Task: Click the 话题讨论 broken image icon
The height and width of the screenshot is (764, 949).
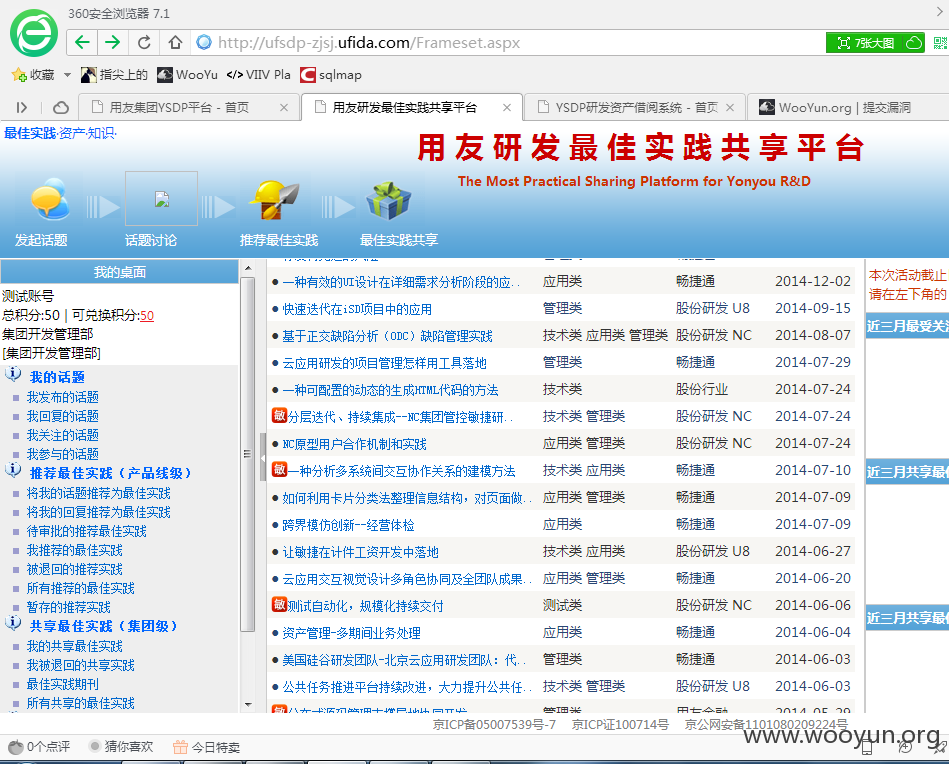Action: click(x=162, y=199)
